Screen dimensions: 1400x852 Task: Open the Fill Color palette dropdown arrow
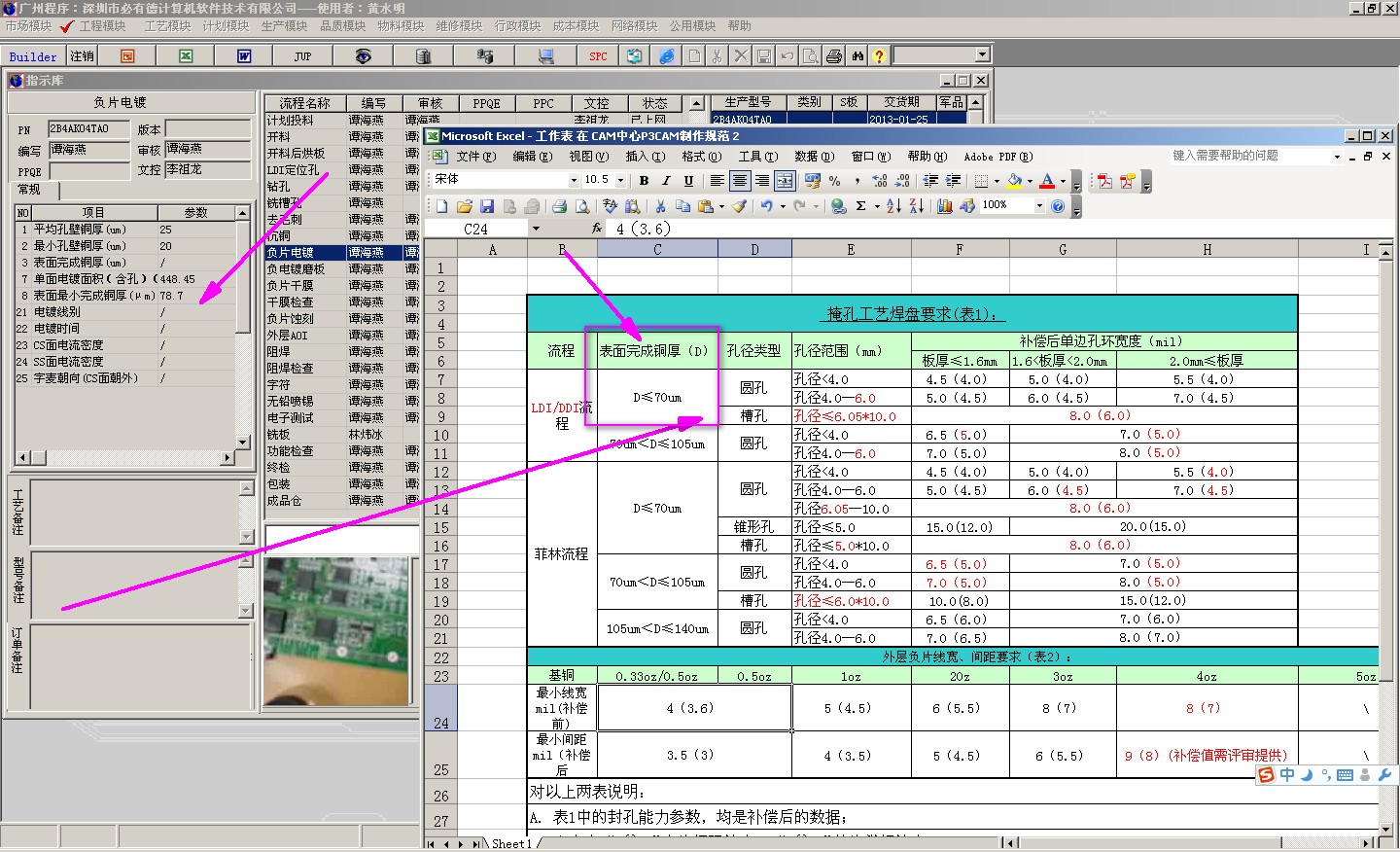pos(1030,181)
